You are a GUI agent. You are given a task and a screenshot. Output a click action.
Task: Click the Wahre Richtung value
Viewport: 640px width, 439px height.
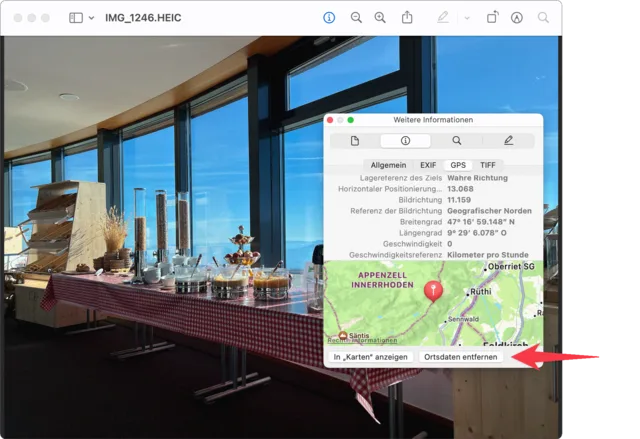(x=477, y=178)
